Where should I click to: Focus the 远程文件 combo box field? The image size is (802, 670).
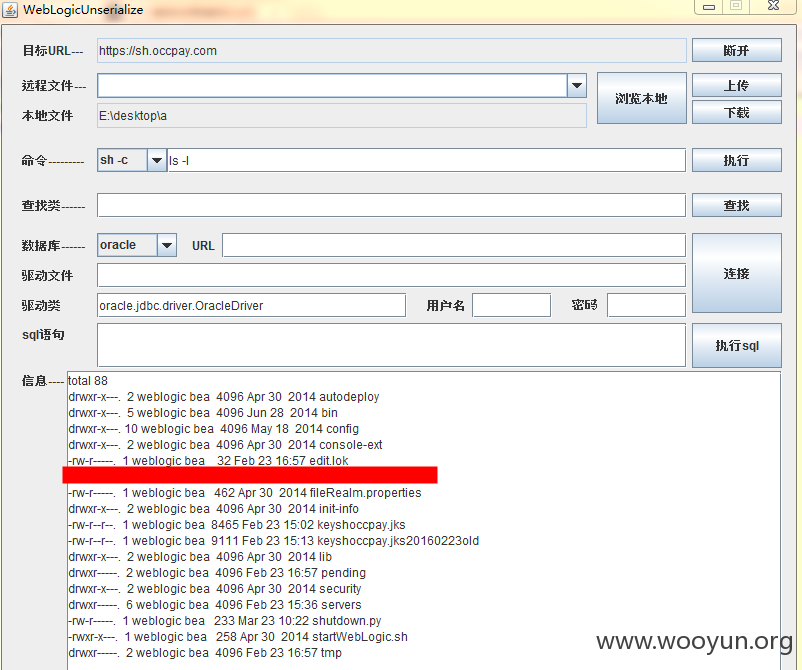click(332, 85)
